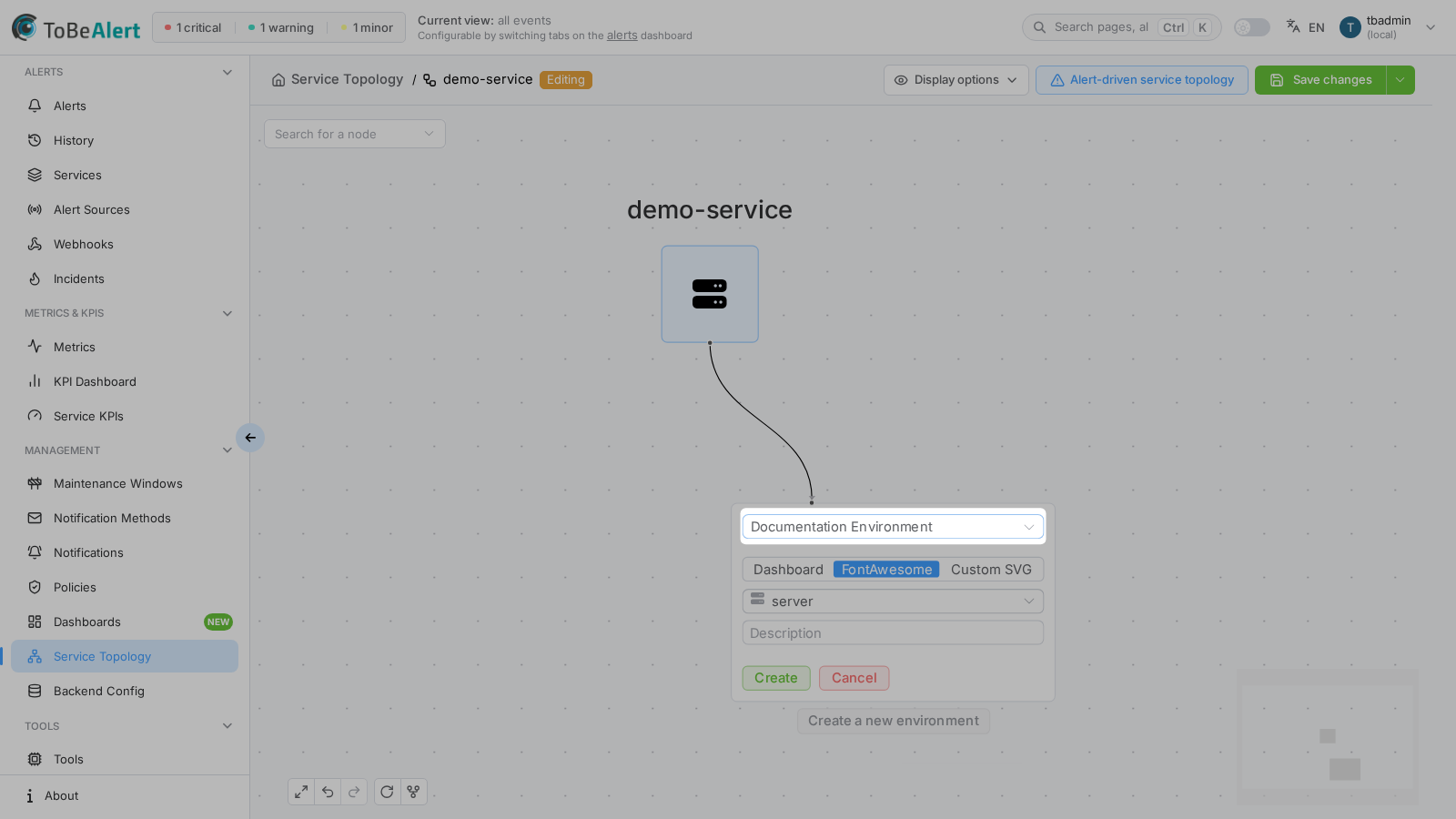Click the green Create button
Screen dimensions: 1456x819
pyautogui.click(x=776, y=678)
